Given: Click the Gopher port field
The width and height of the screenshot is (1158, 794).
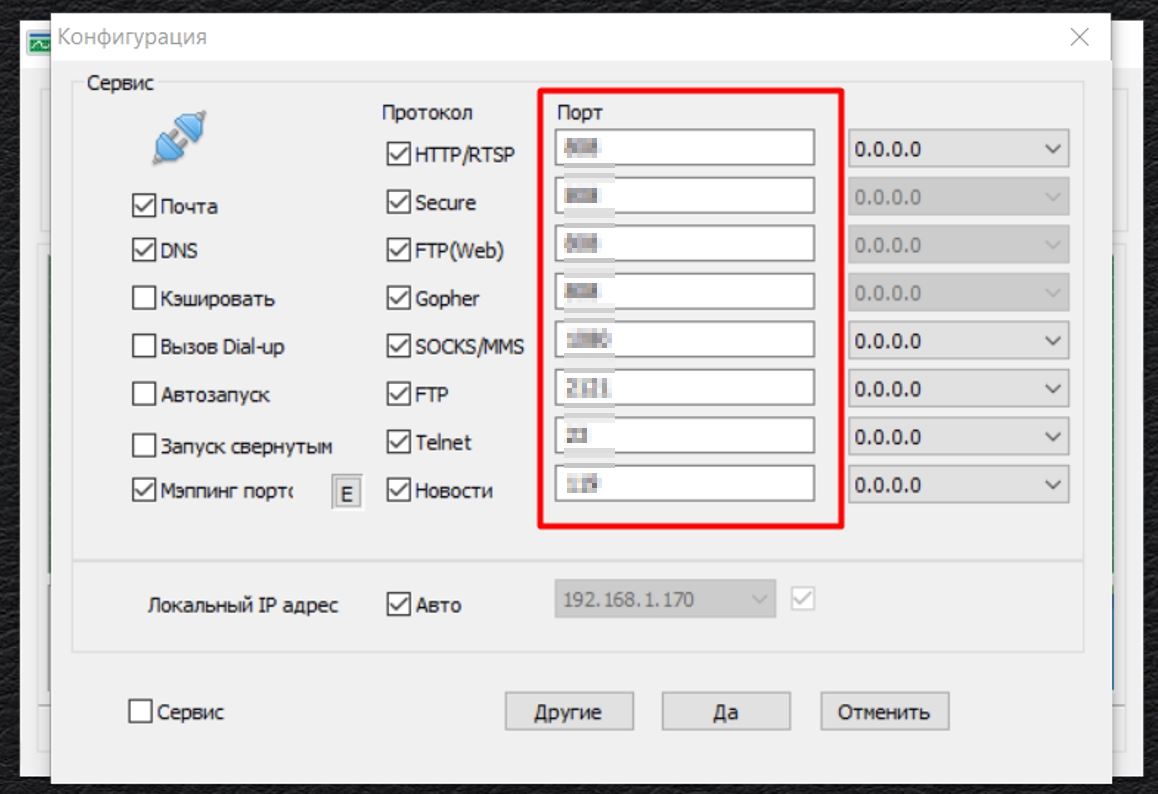Looking at the screenshot, I should point(685,292).
